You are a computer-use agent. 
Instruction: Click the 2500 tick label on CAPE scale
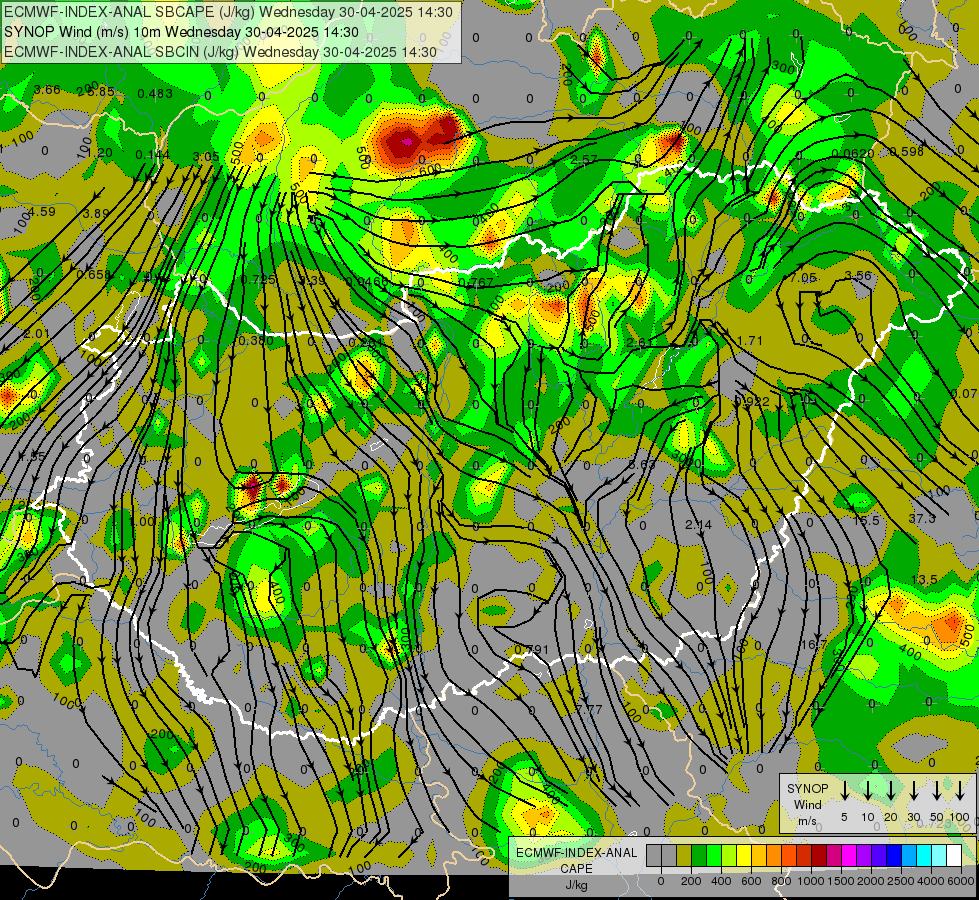(x=901, y=881)
